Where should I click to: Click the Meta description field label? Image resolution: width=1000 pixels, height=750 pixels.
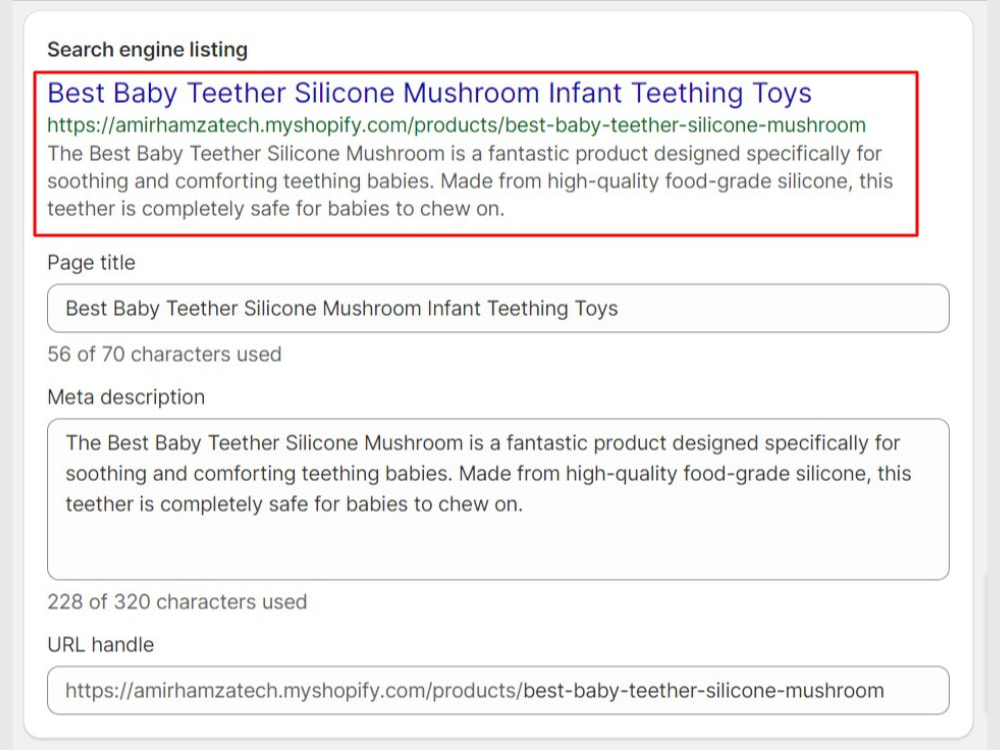(x=126, y=397)
